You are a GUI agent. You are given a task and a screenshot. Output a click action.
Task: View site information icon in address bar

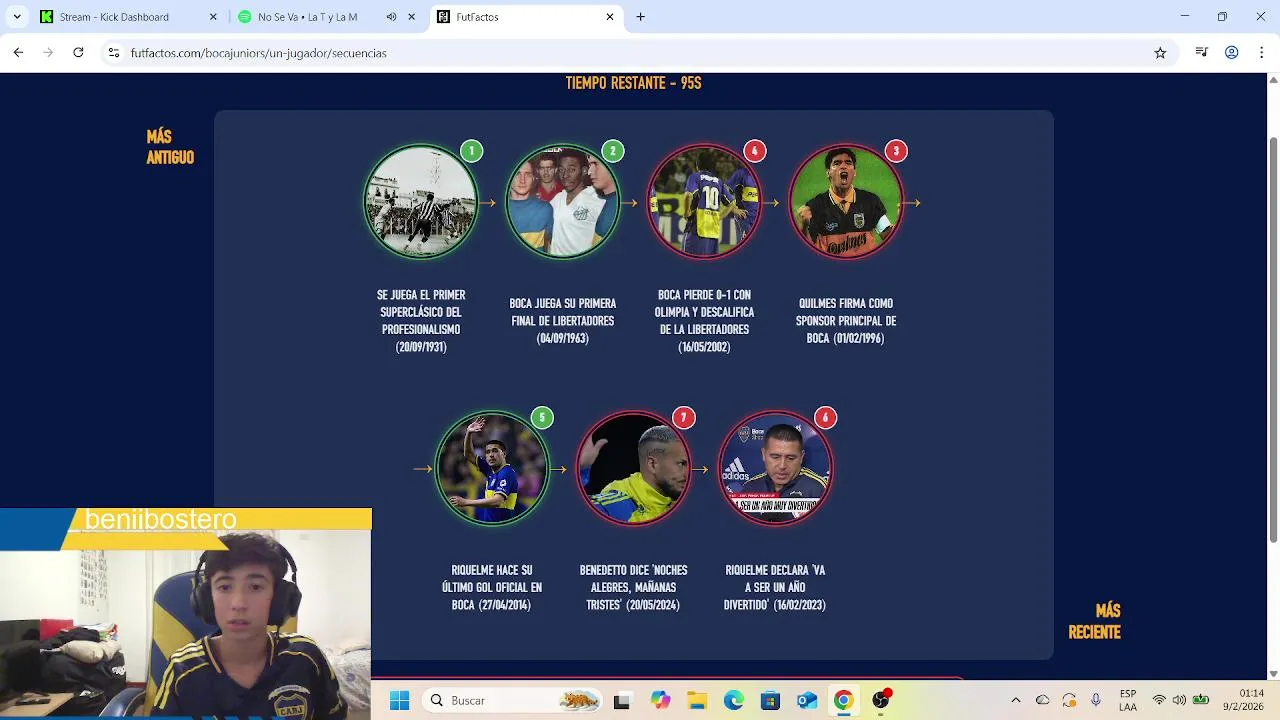tap(114, 53)
